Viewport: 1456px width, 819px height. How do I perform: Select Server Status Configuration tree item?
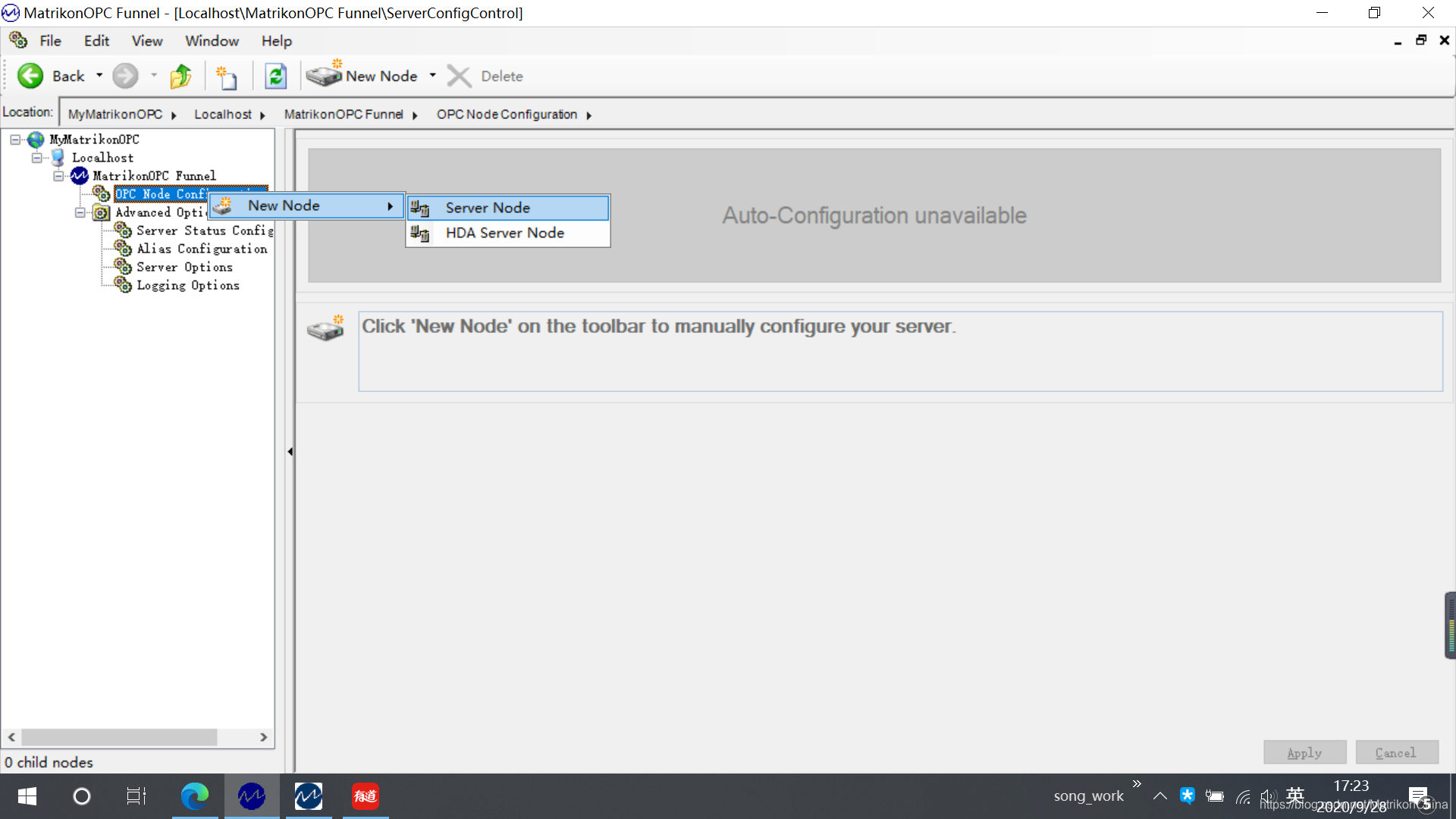(196, 230)
